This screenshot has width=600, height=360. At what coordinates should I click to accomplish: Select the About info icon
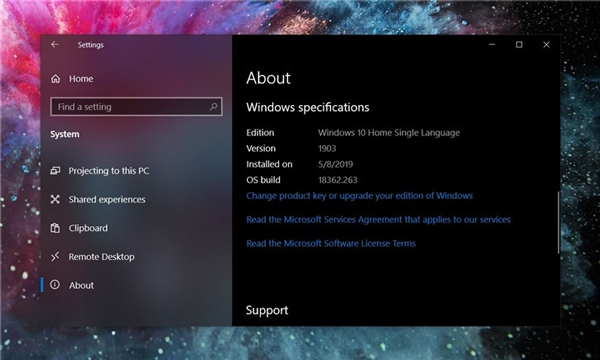(55, 285)
